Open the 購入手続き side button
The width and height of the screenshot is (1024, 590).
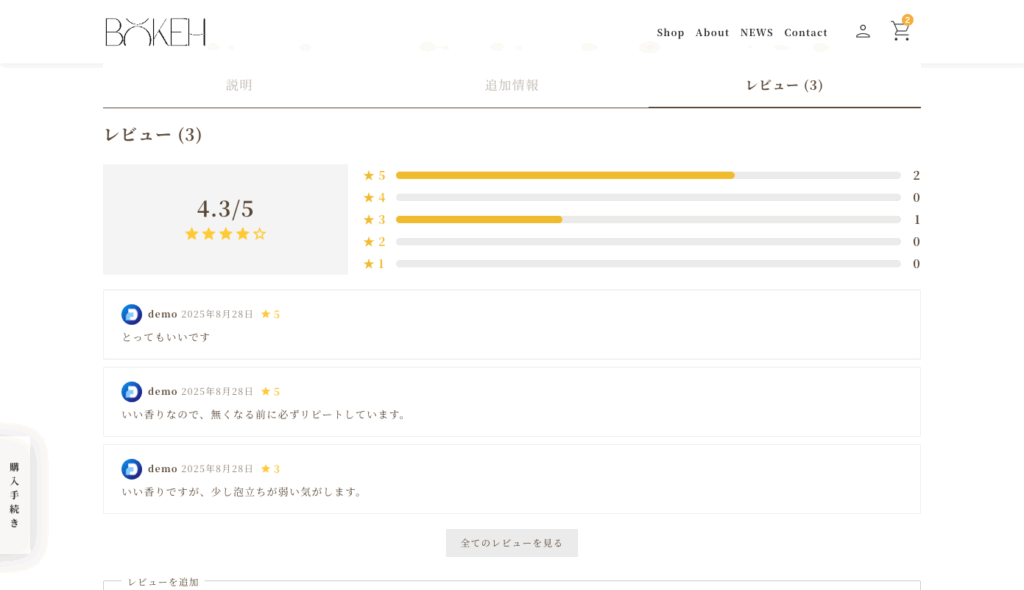pyautogui.click(x=15, y=494)
